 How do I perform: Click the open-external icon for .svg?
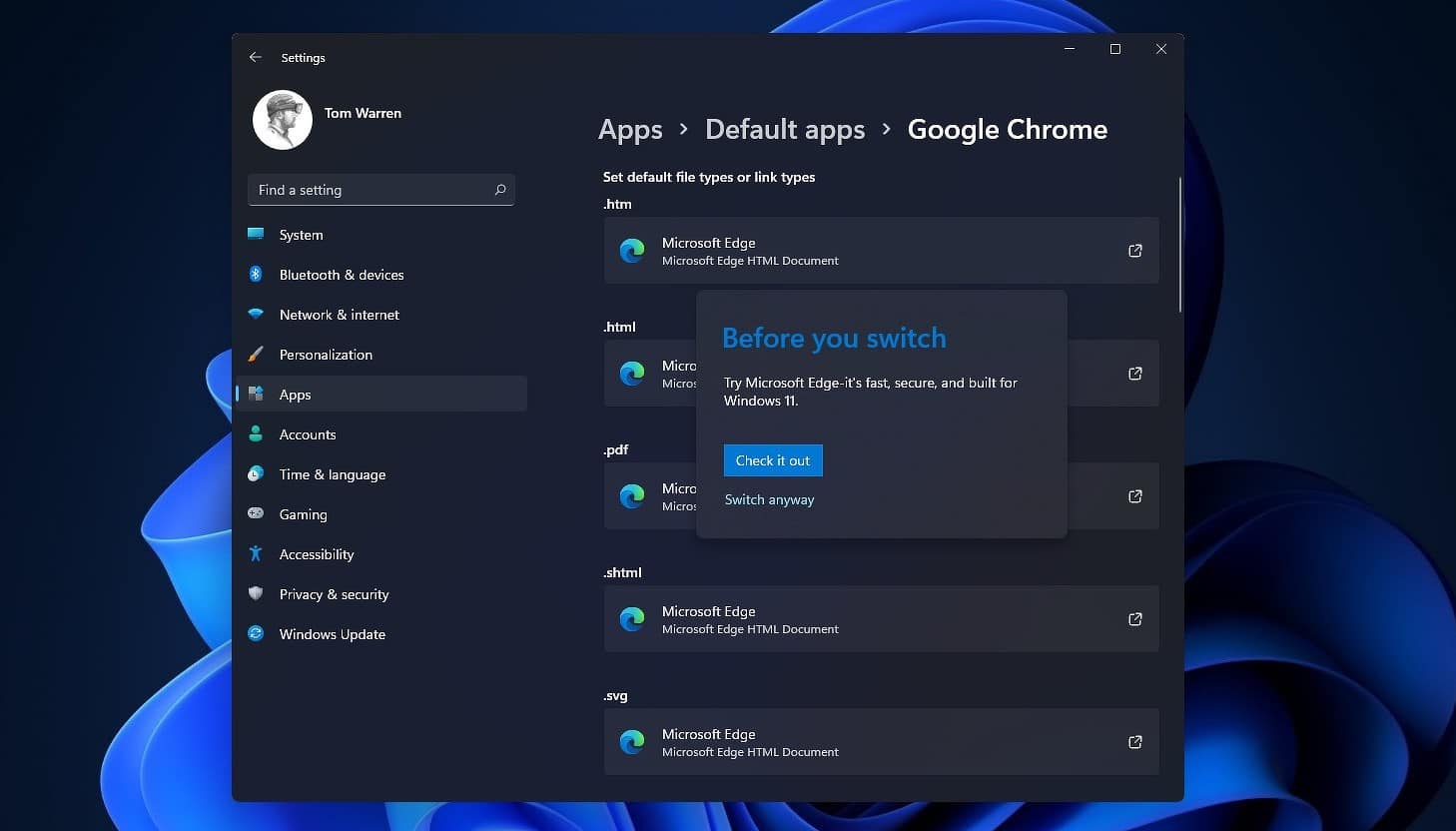coord(1135,742)
